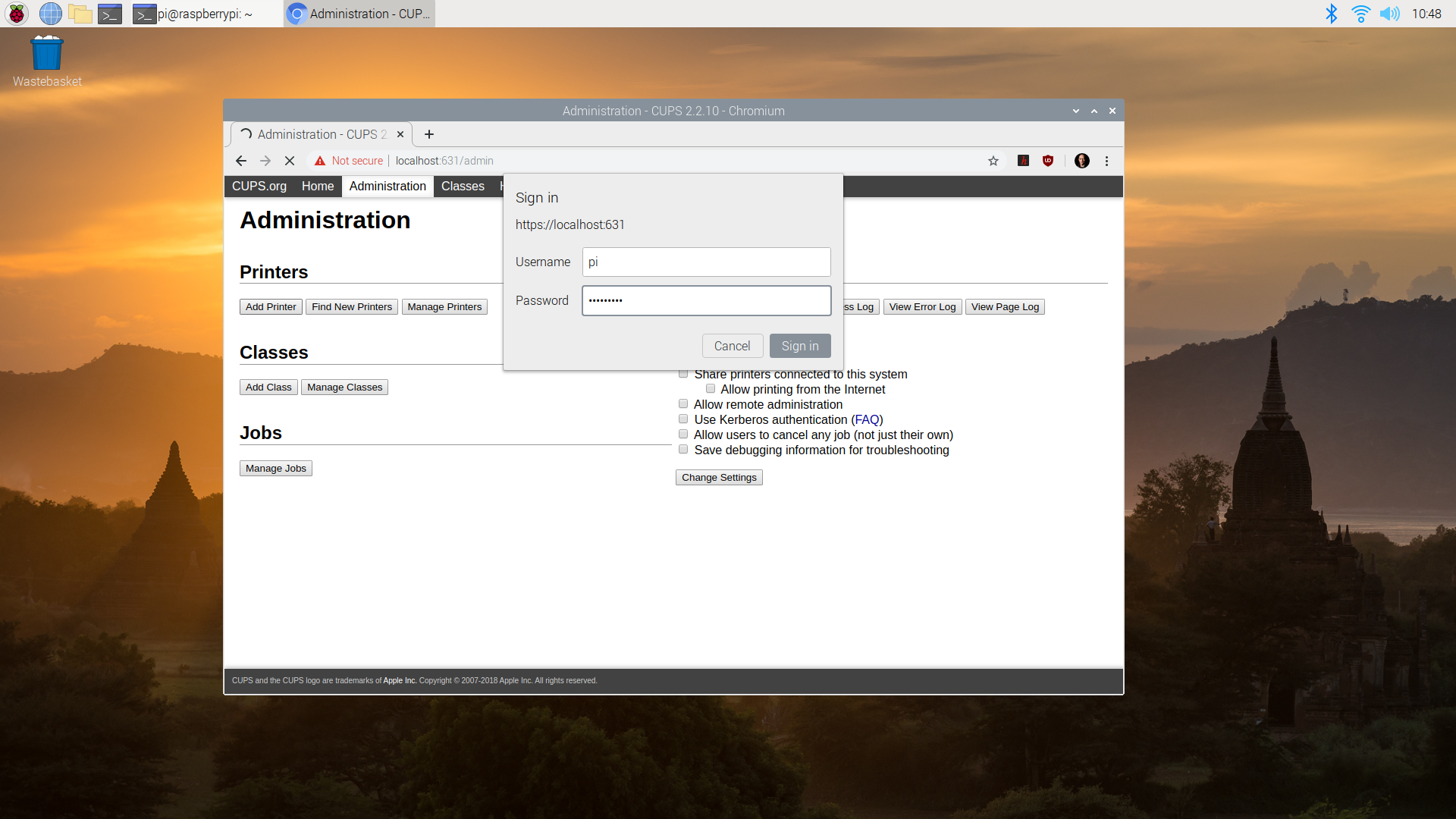
Task: Open the Raspberry Pi application menu
Action: (x=16, y=13)
